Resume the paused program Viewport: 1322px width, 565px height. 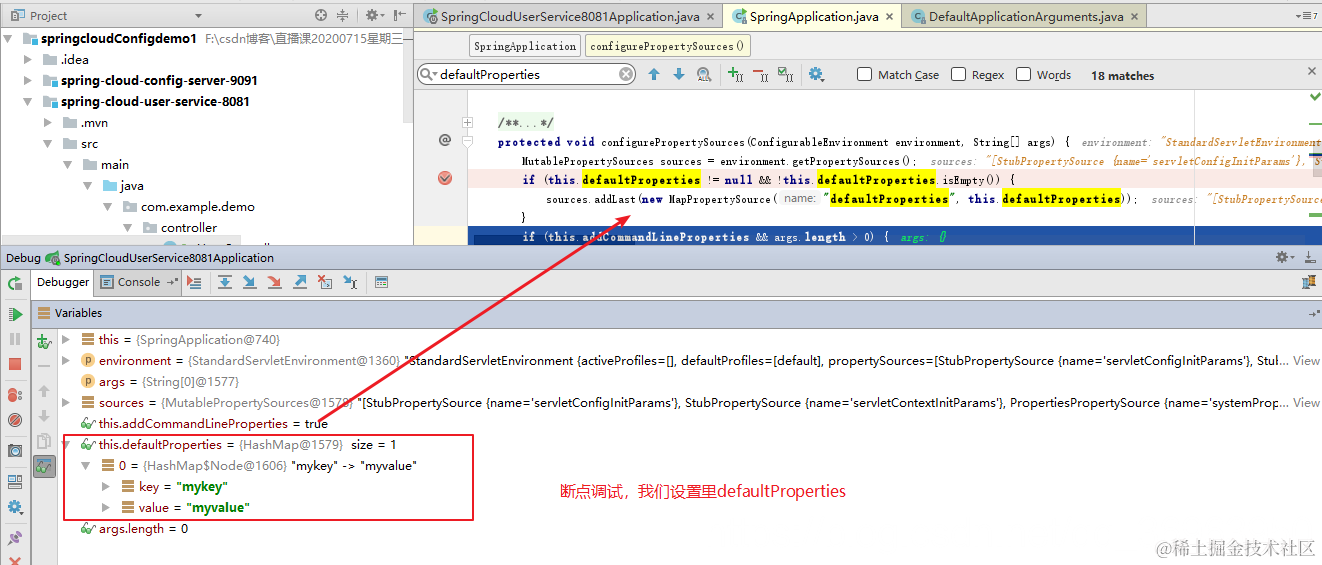click(x=15, y=315)
